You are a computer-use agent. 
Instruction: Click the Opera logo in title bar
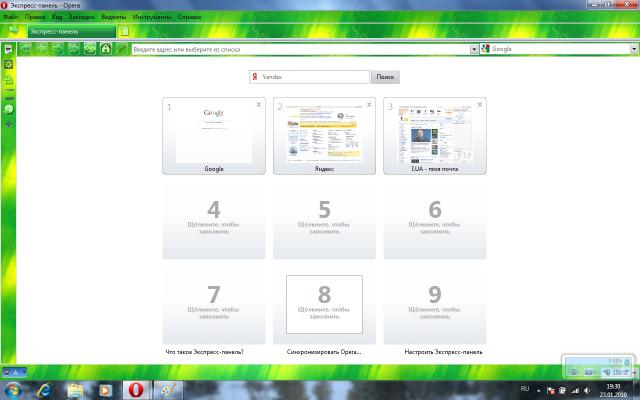[4, 5]
